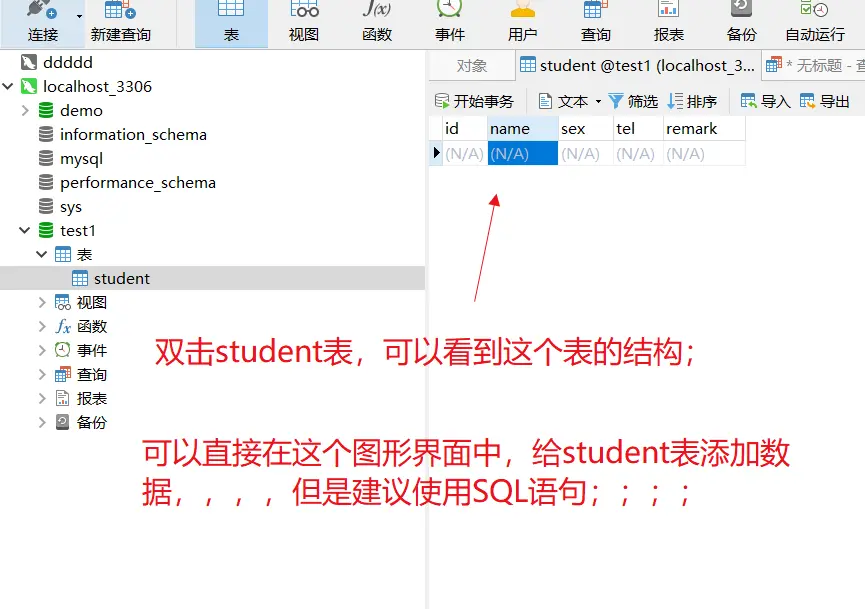Click the 导出 export button

pos(824,102)
